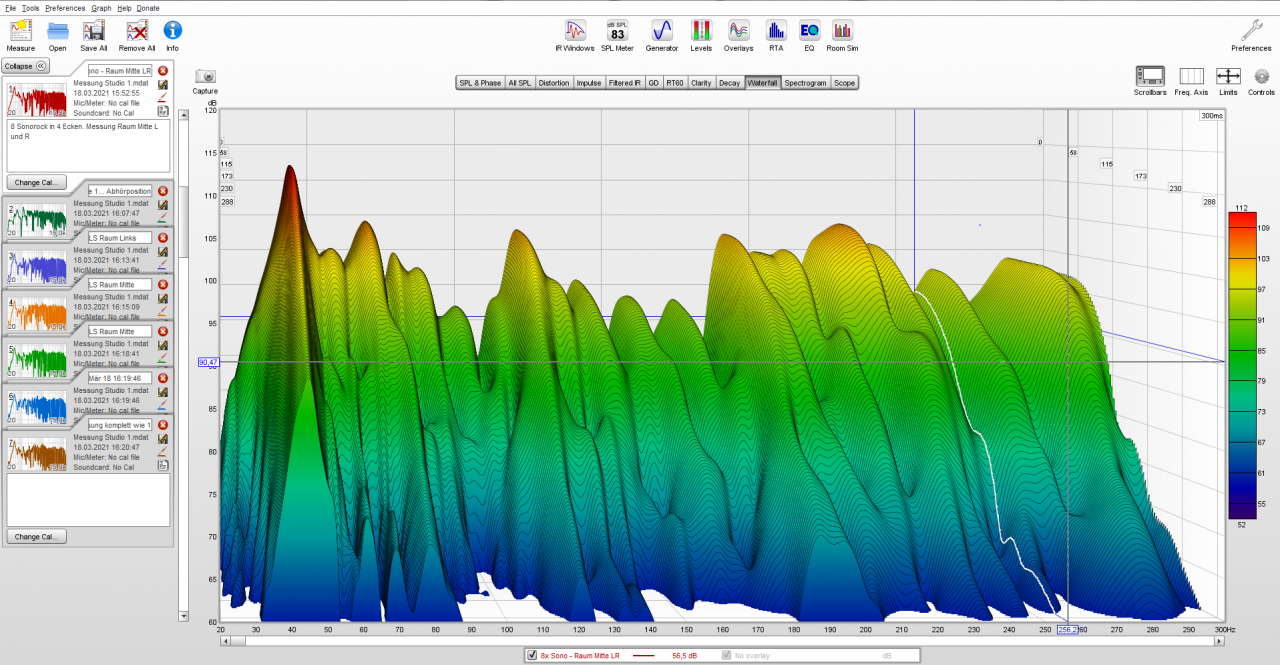The height and width of the screenshot is (665, 1280).
Task: Remove all measurements with Remove All
Action: (x=137, y=34)
